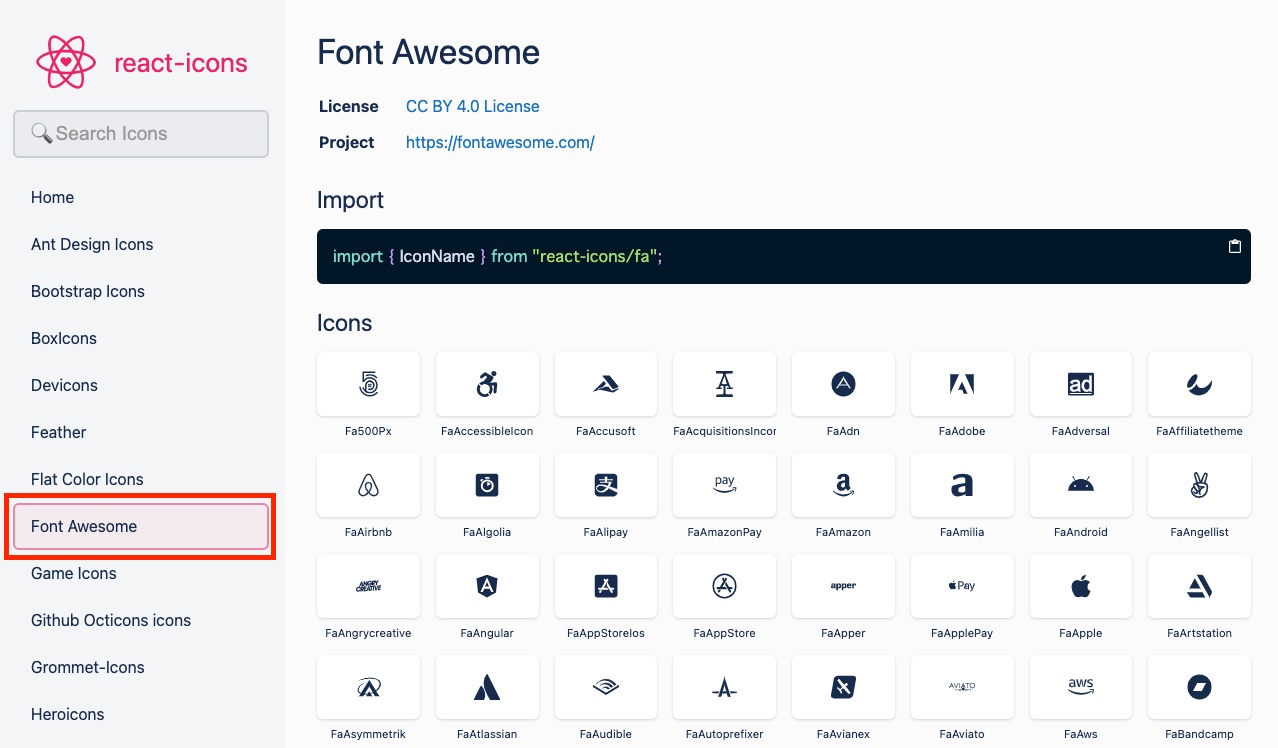Focus the Search Icons field
1278x748 pixels.
141,134
